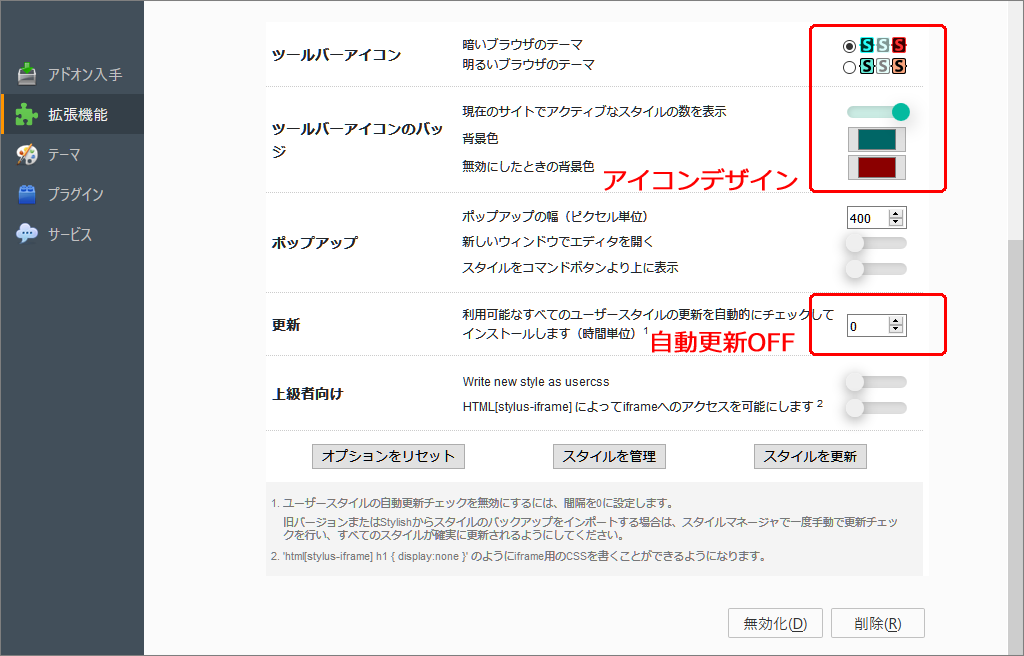Screen dimensions: 1024x656
Task: Click the テーマ palette icon
Action: tap(27, 154)
